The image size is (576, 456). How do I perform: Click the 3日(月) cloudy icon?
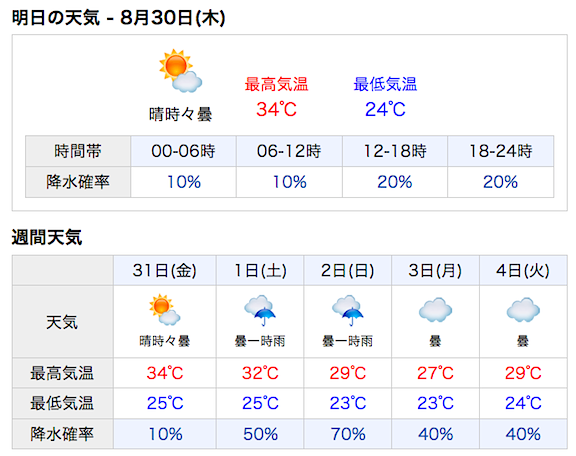[435, 310]
